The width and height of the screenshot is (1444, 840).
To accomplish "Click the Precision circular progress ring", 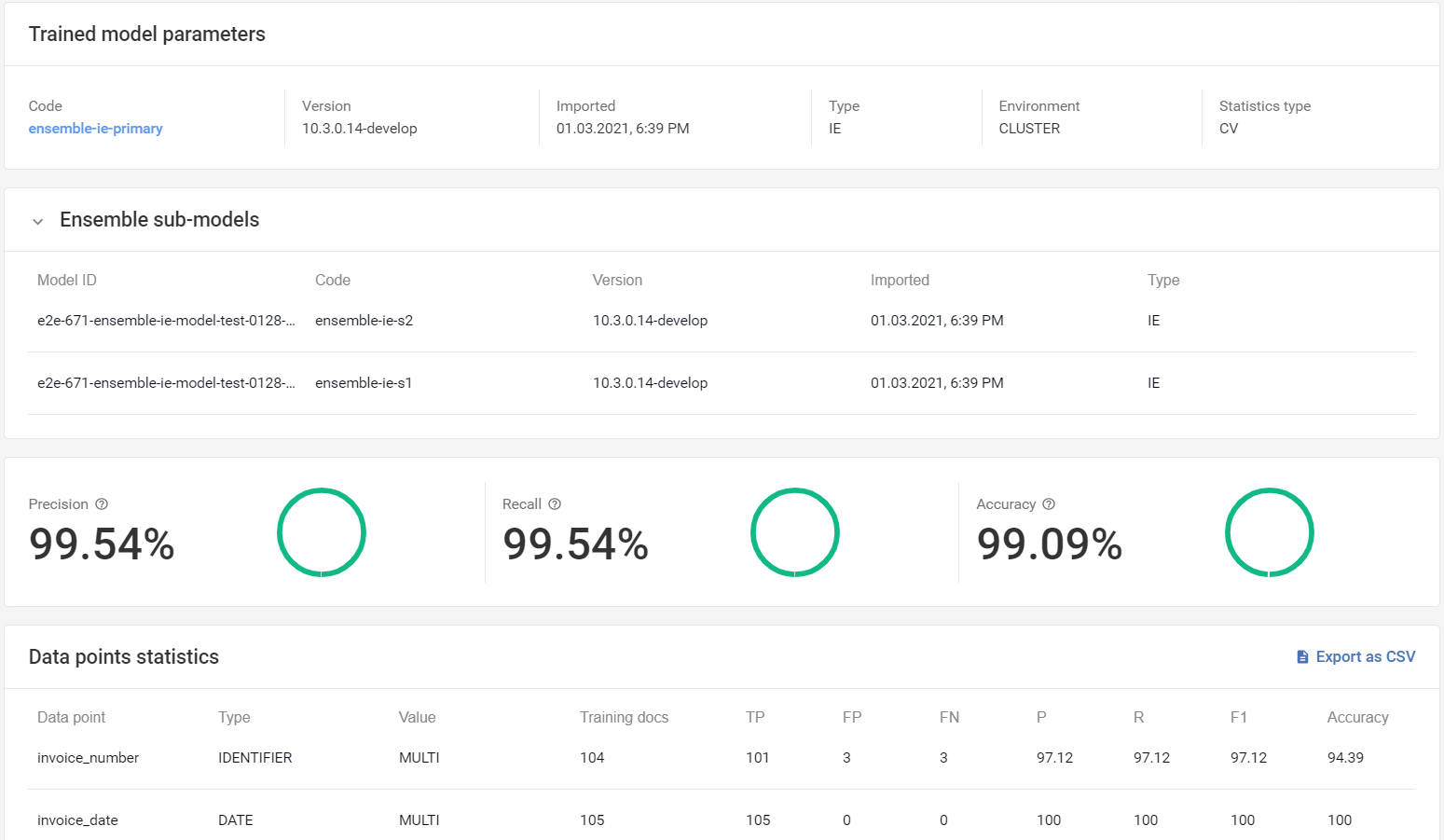I will [322, 532].
